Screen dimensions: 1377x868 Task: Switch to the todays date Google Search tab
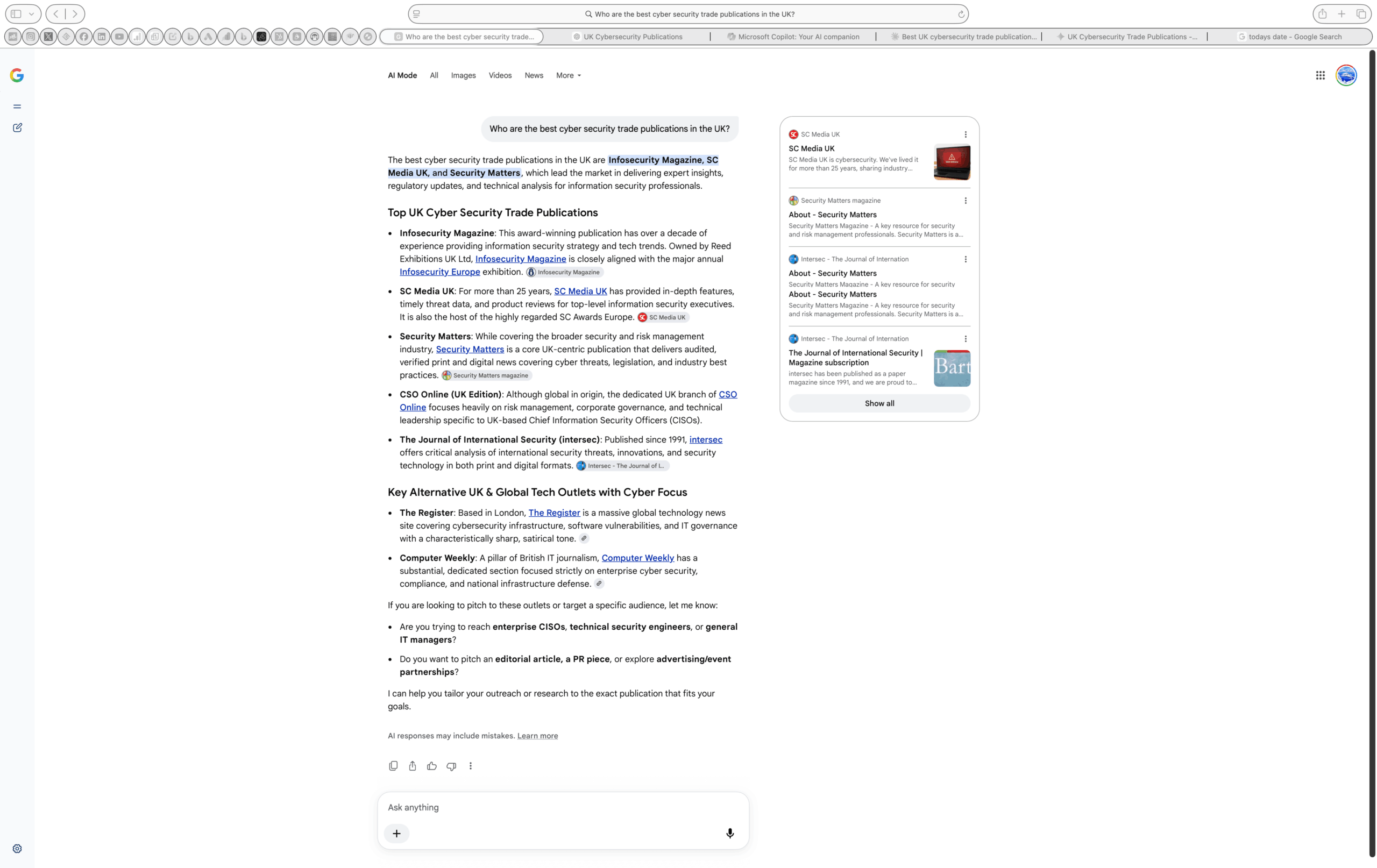point(1289,37)
